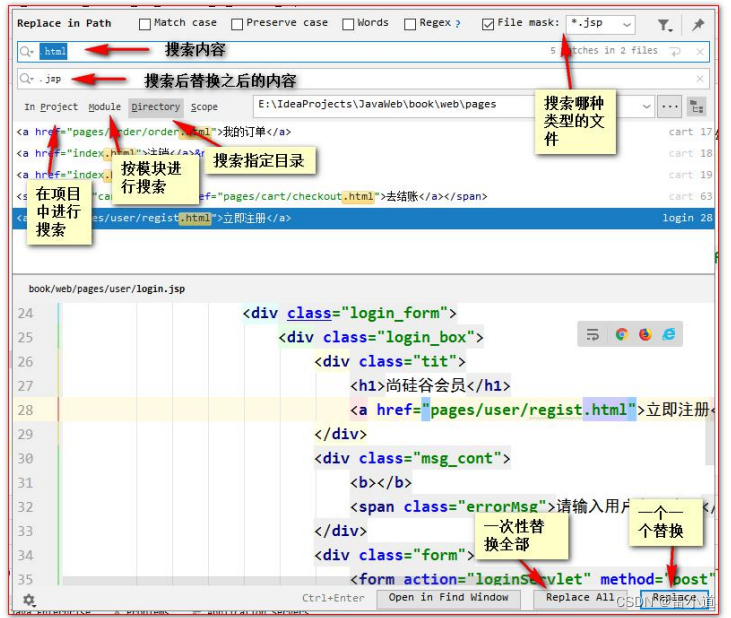This screenshot has width=731, height=618.
Task: Select the Directory scope tab
Action: [x=156, y=107]
